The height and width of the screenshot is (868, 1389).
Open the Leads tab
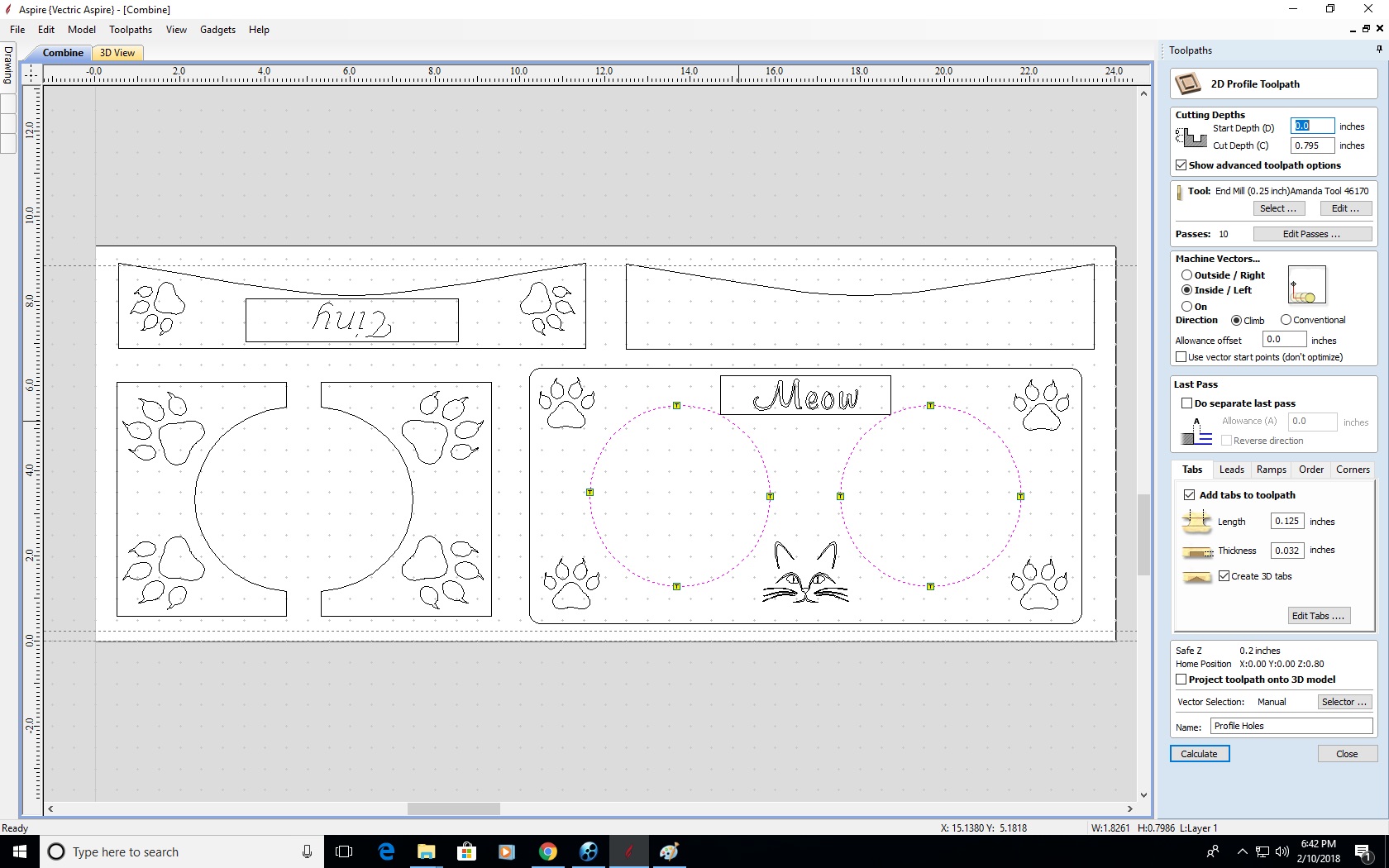[1231, 470]
